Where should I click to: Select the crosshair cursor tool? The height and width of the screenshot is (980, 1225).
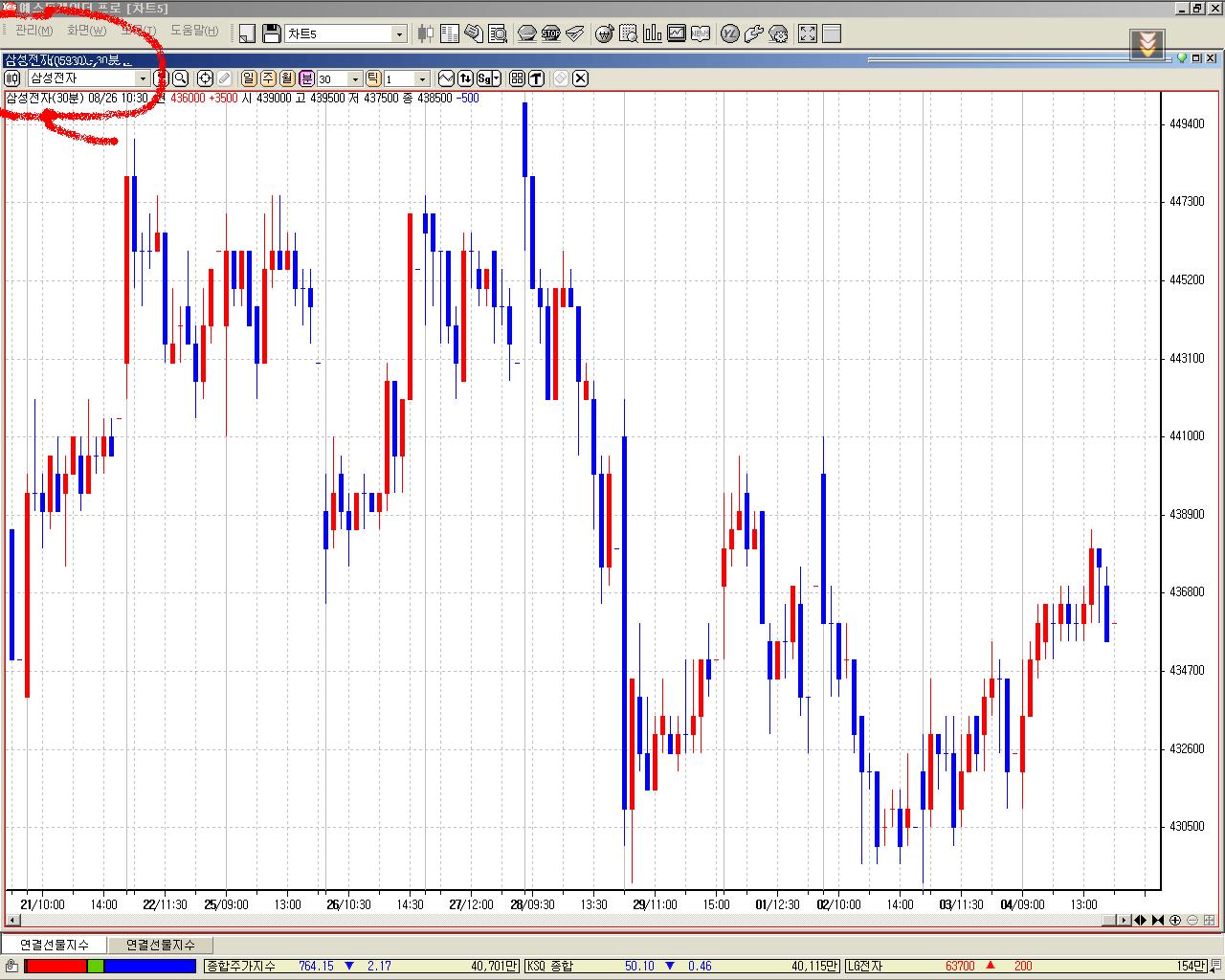pos(205,78)
